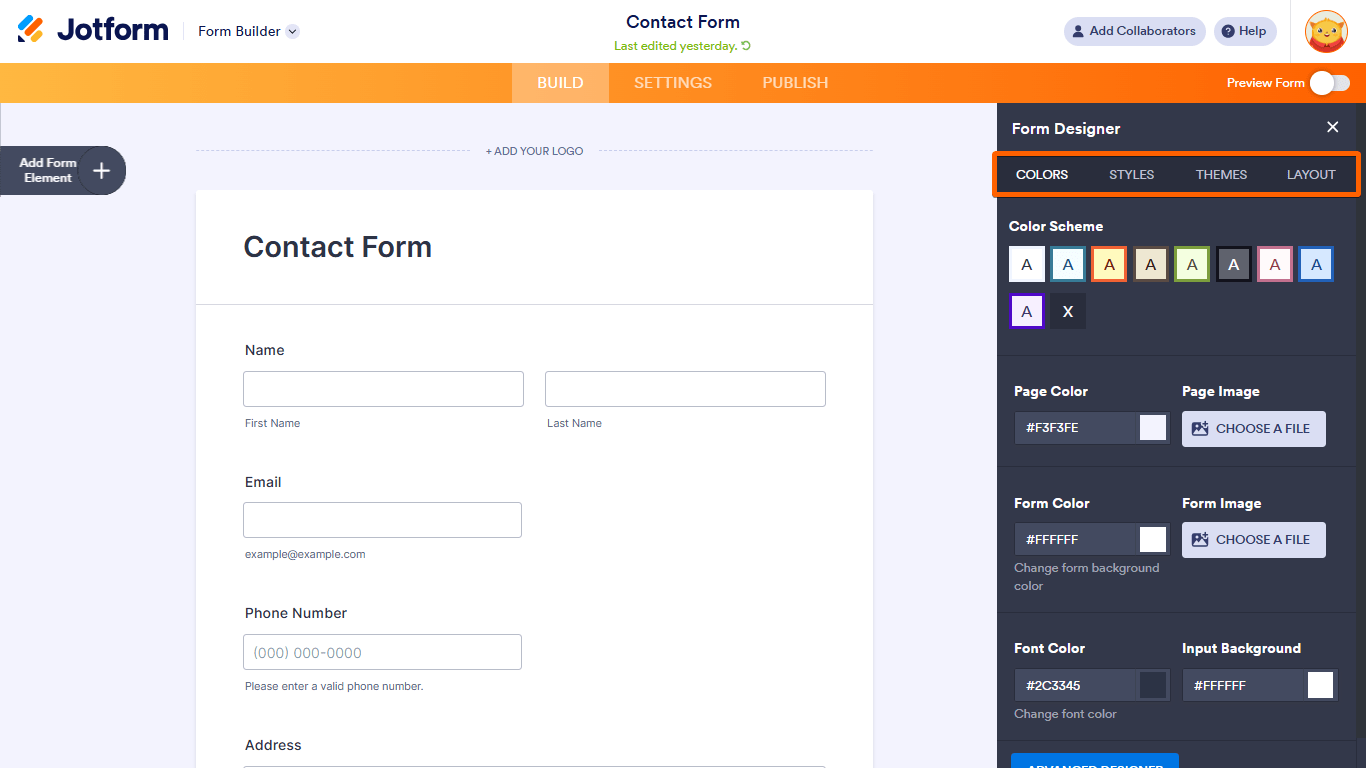Switch to the STYLES tab
The height and width of the screenshot is (768, 1366).
click(1131, 174)
